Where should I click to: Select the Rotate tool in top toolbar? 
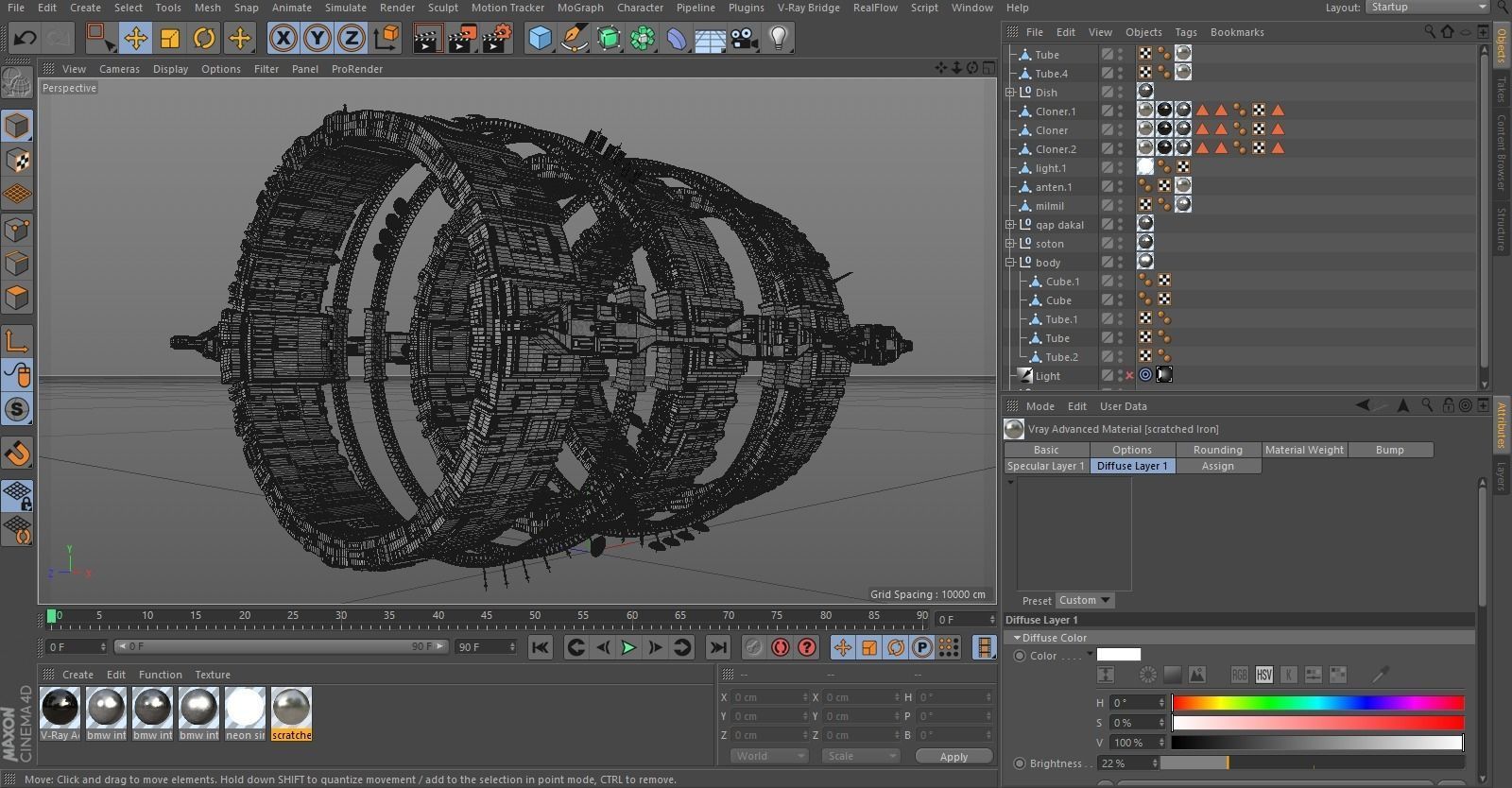point(204,39)
